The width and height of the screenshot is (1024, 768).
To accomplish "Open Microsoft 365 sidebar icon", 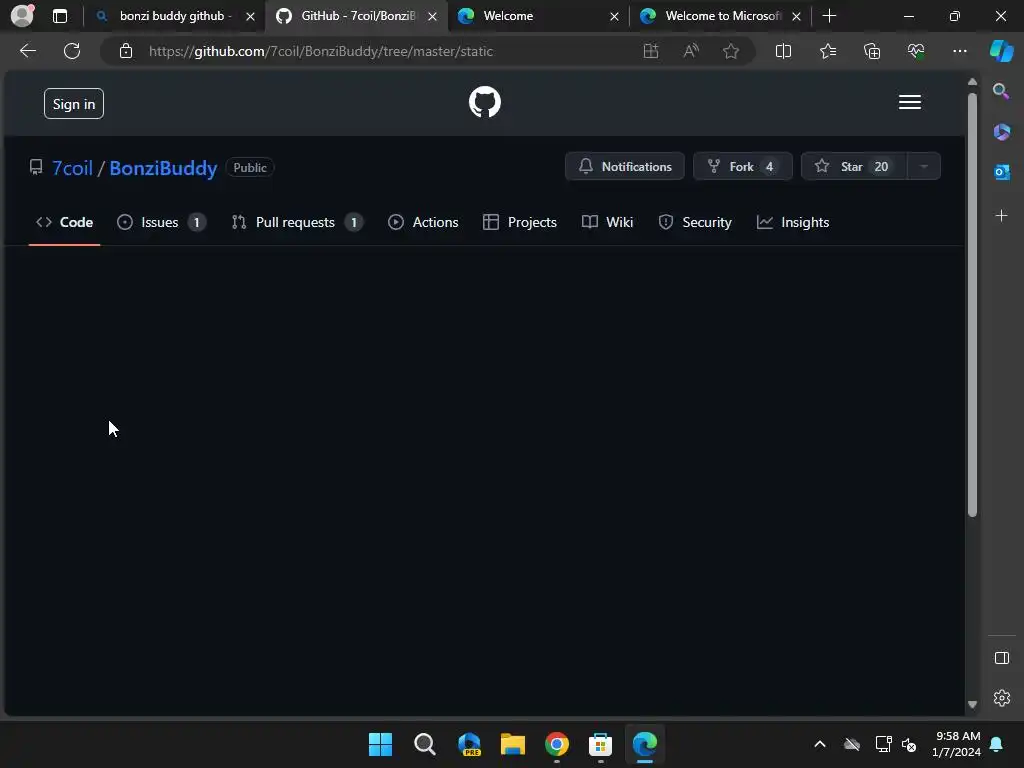I will pyautogui.click(x=1001, y=133).
